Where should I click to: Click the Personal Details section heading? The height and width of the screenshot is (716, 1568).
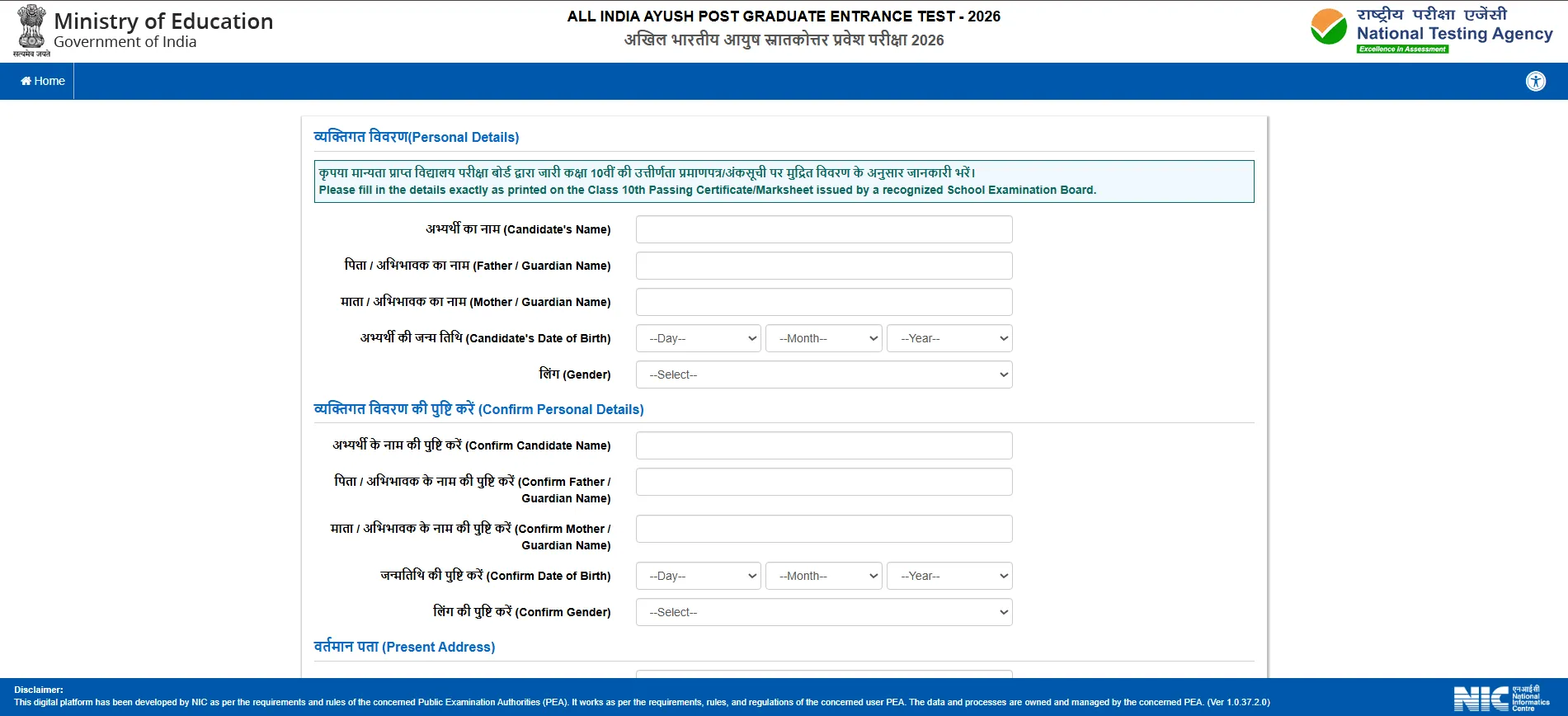(x=417, y=137)
